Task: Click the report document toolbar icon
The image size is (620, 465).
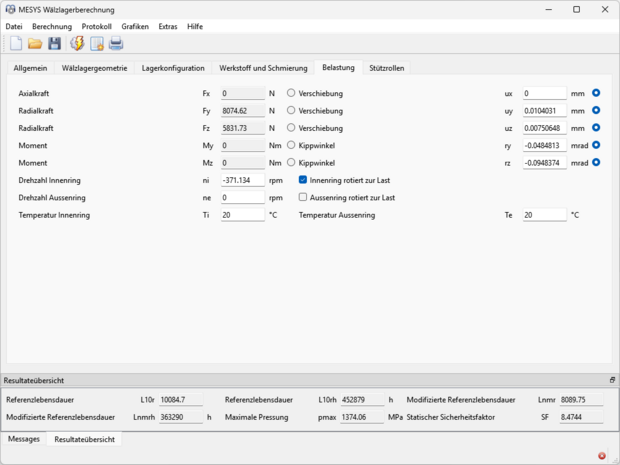Action: (x=97, y=43)
